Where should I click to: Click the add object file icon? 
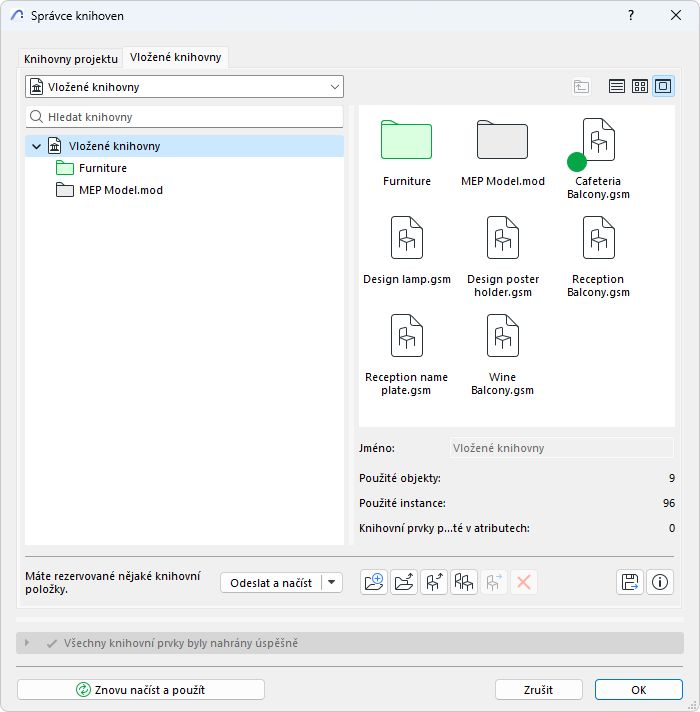click(x=434, y=582)
